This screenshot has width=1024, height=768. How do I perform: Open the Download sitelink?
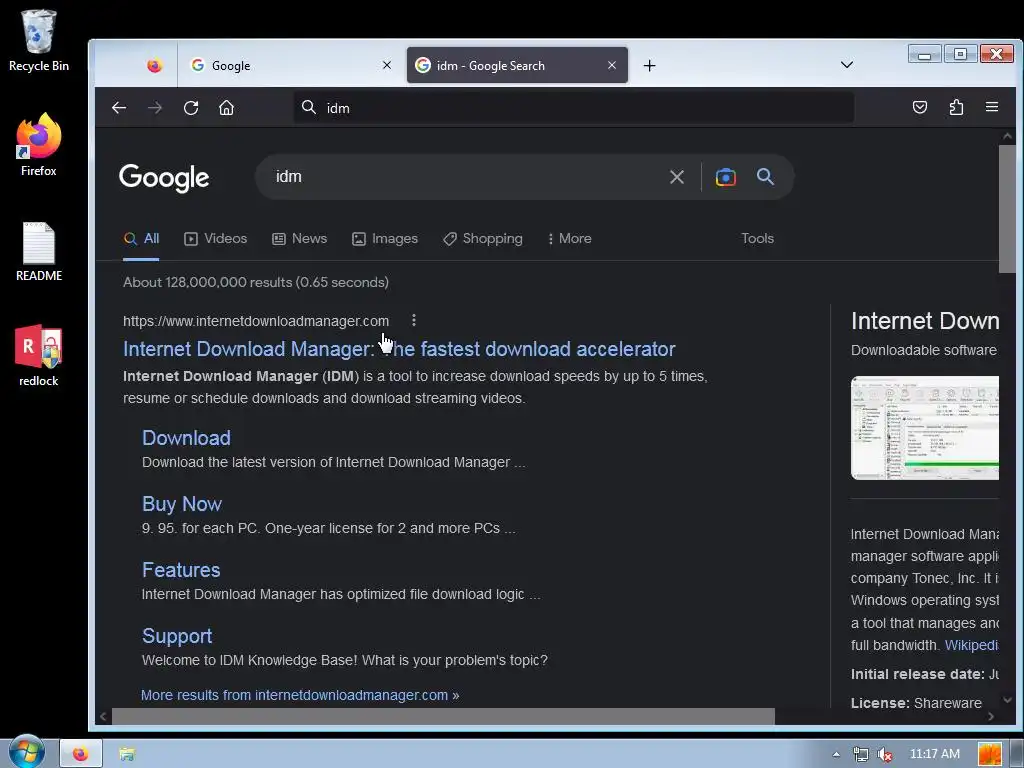click(186, 438)
